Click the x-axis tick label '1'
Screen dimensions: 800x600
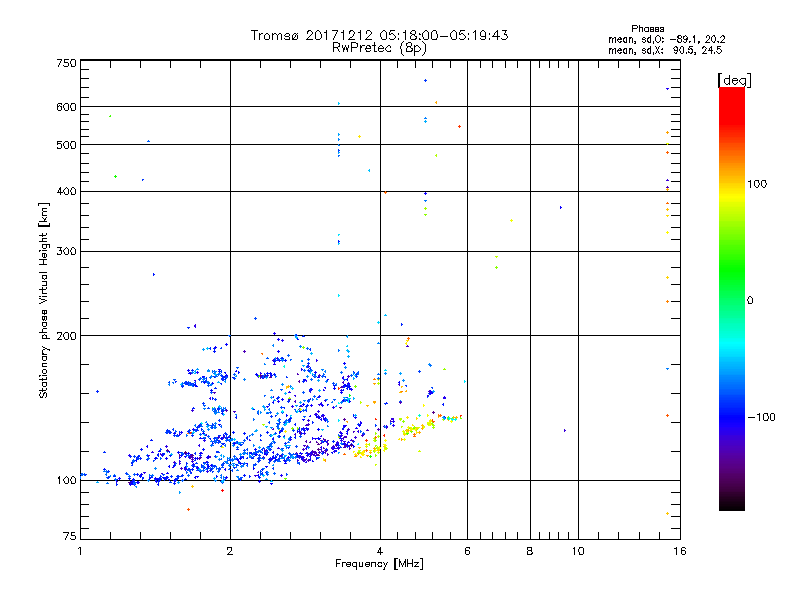point(80,551)
